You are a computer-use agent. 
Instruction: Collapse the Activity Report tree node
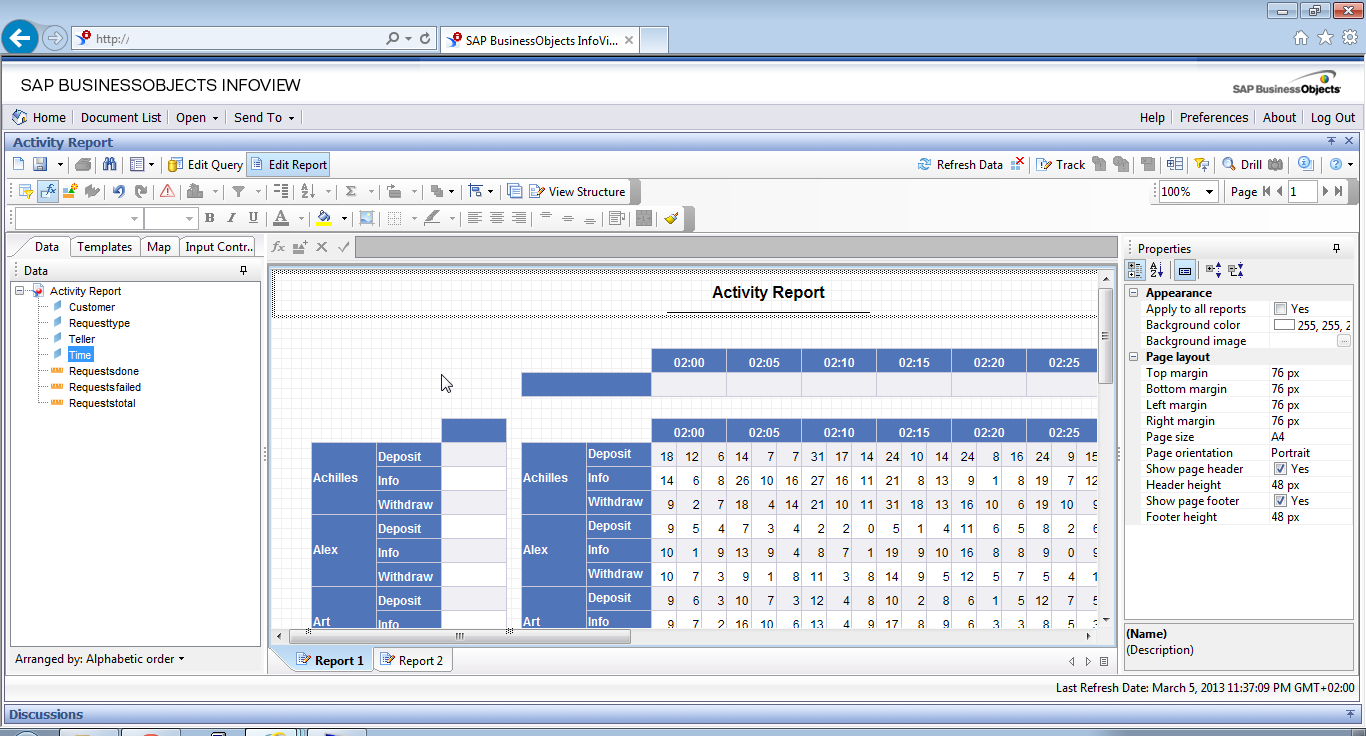tap(18, 290)
